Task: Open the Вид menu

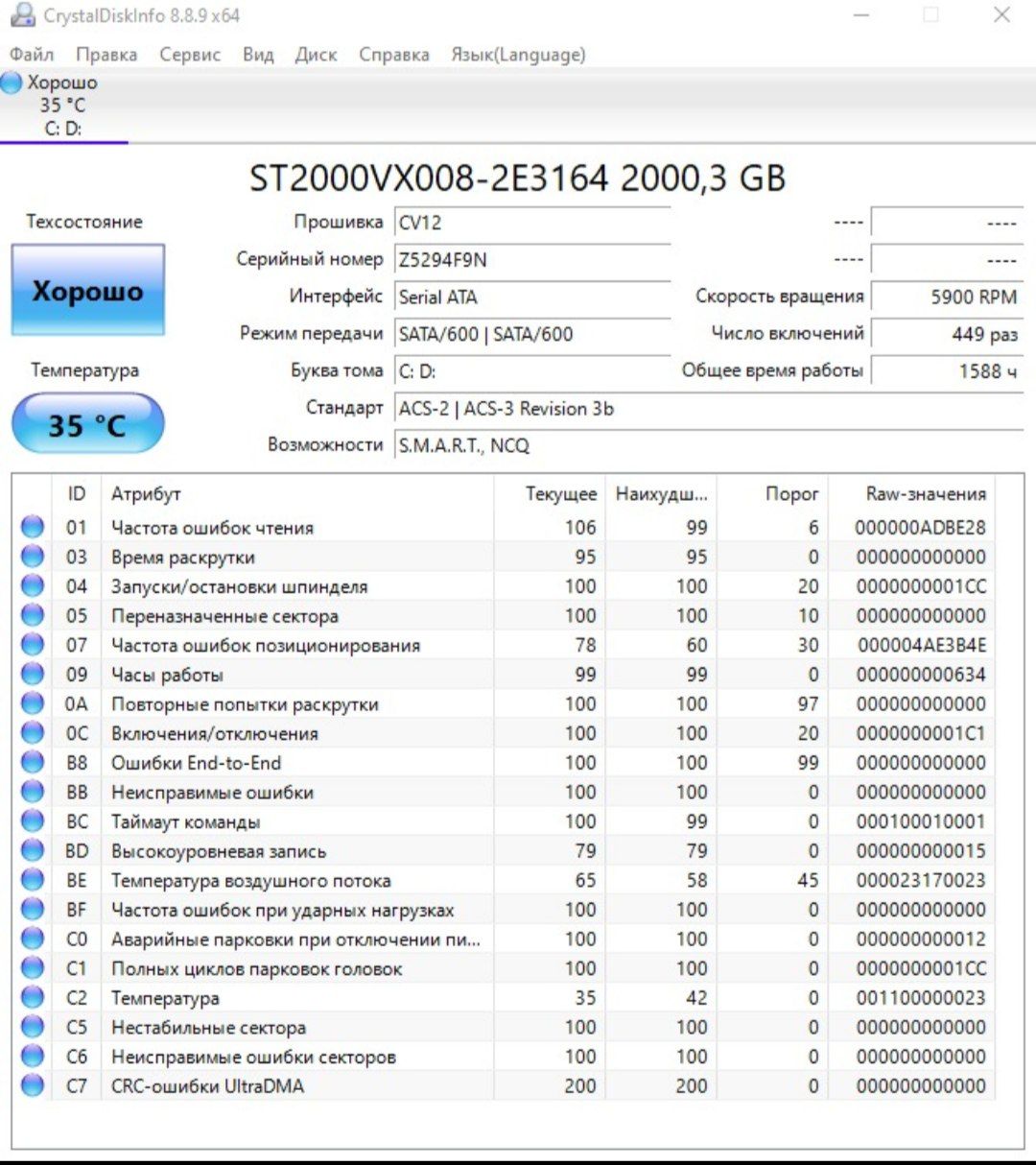Action: [258, 55]
